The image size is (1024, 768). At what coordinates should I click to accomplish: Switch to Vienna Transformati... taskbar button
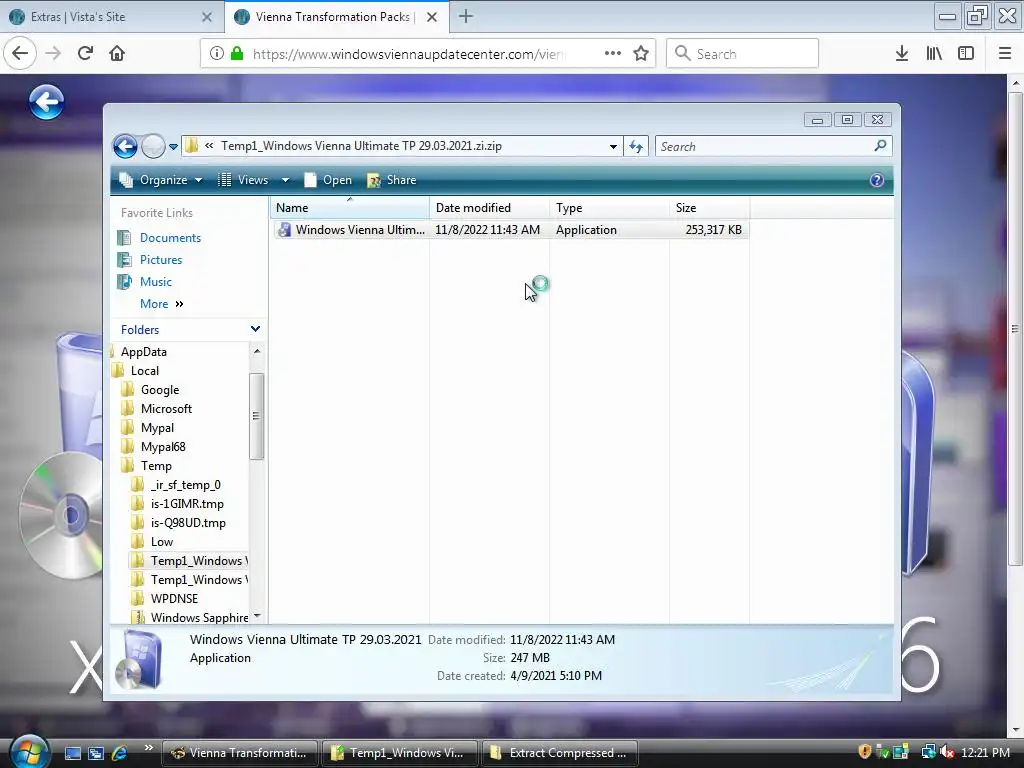coord(240,753)
